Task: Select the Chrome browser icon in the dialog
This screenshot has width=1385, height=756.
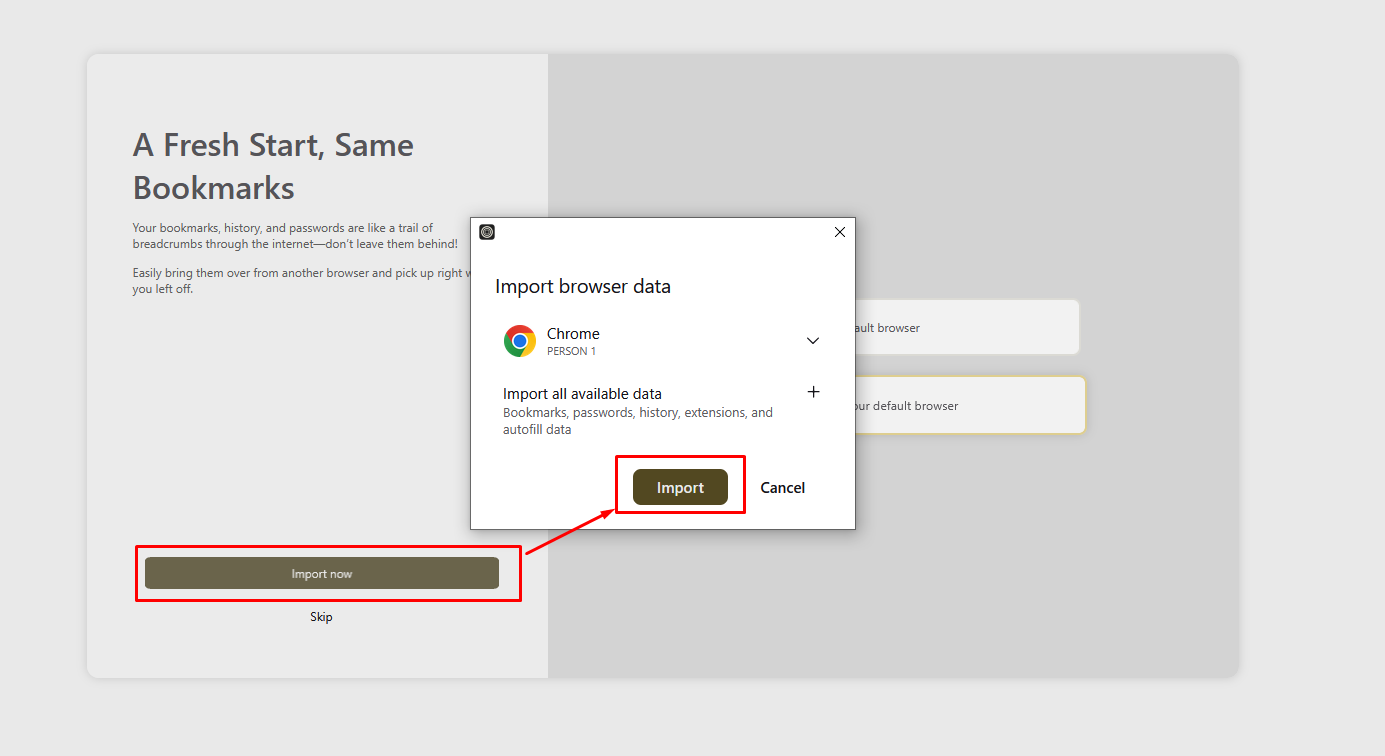Action: click(519, 340)
